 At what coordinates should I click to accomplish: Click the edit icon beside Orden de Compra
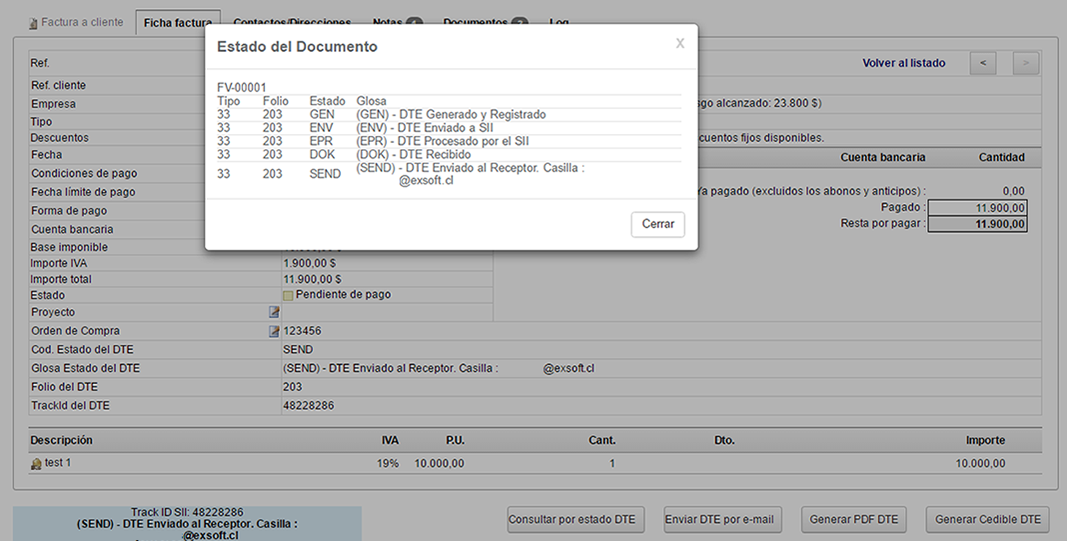point(274,331)
